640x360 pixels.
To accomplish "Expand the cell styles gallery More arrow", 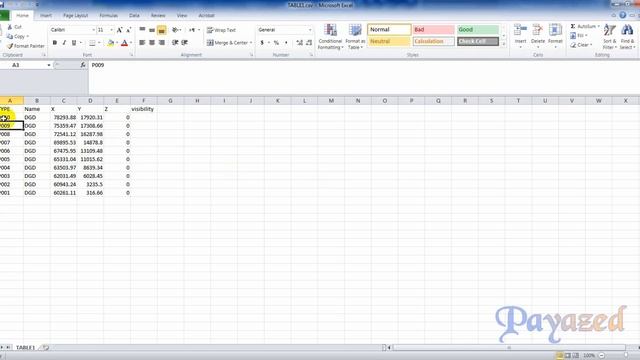I will 504,44.
